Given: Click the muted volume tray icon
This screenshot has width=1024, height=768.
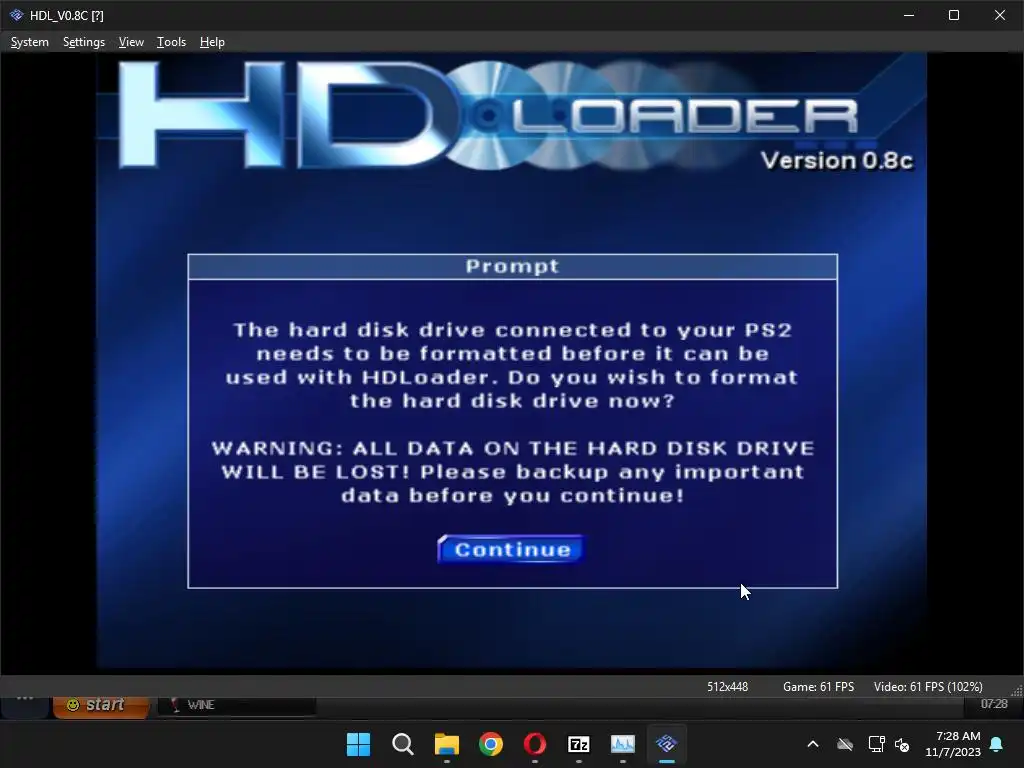Looking at the screenshot, I should (902, 744).
